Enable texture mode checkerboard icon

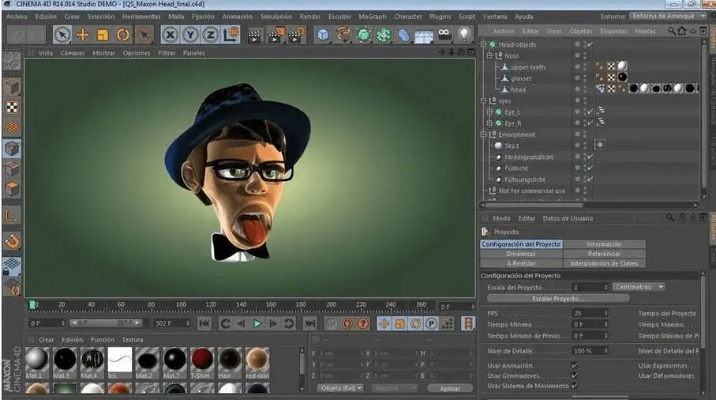(x=12, y=108)
